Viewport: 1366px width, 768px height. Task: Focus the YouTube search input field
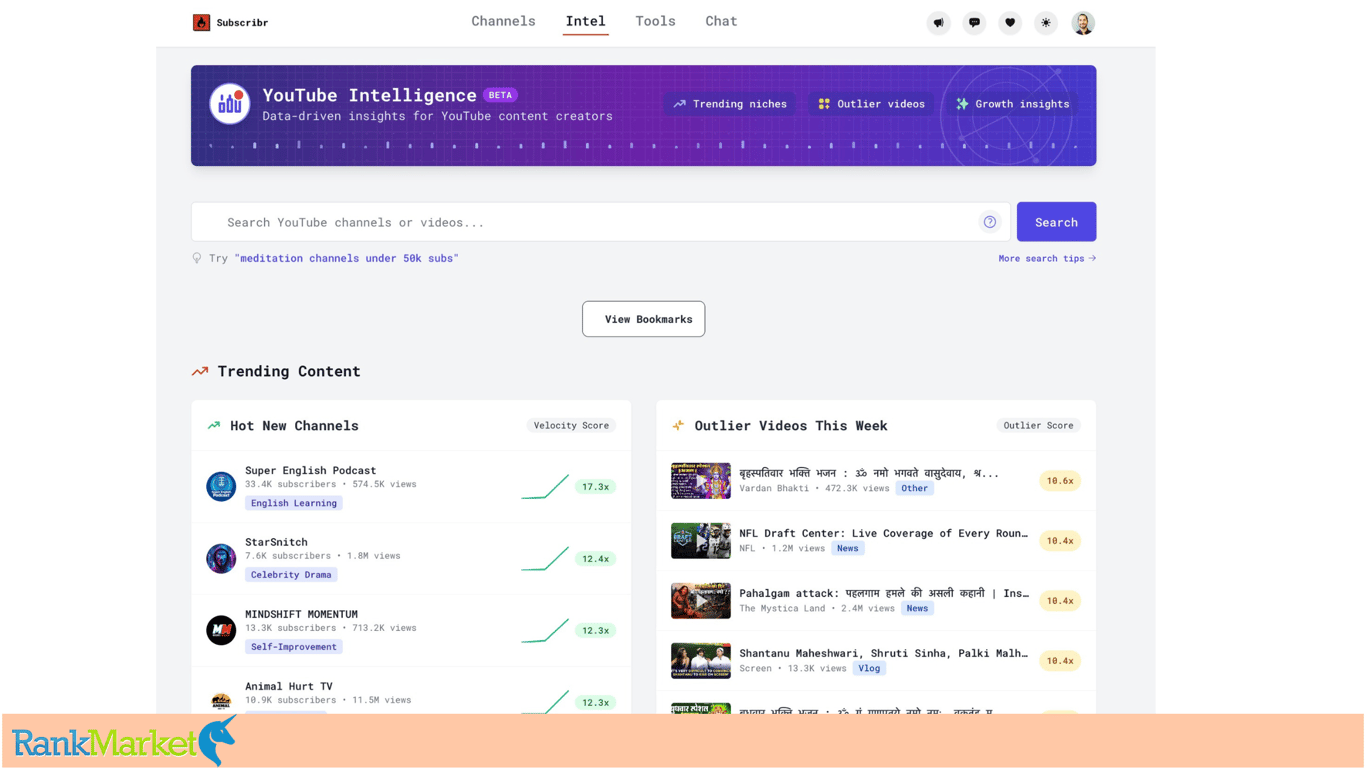pos(601,222)
